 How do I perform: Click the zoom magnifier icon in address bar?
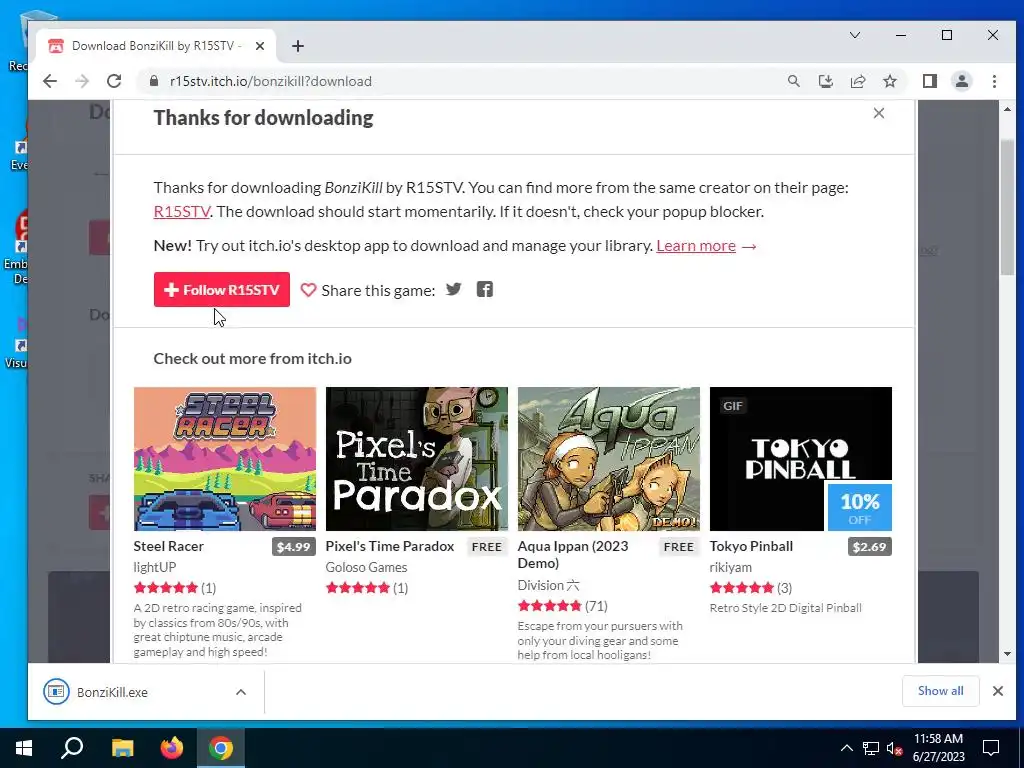coord(793,81)
